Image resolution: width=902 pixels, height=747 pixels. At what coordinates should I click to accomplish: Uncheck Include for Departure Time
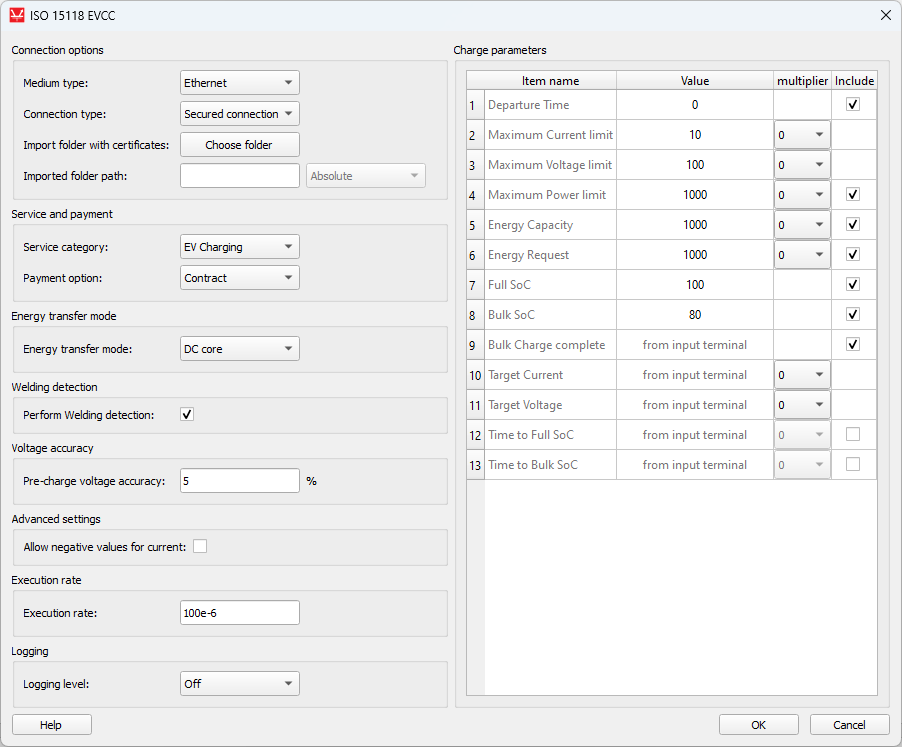853,105
